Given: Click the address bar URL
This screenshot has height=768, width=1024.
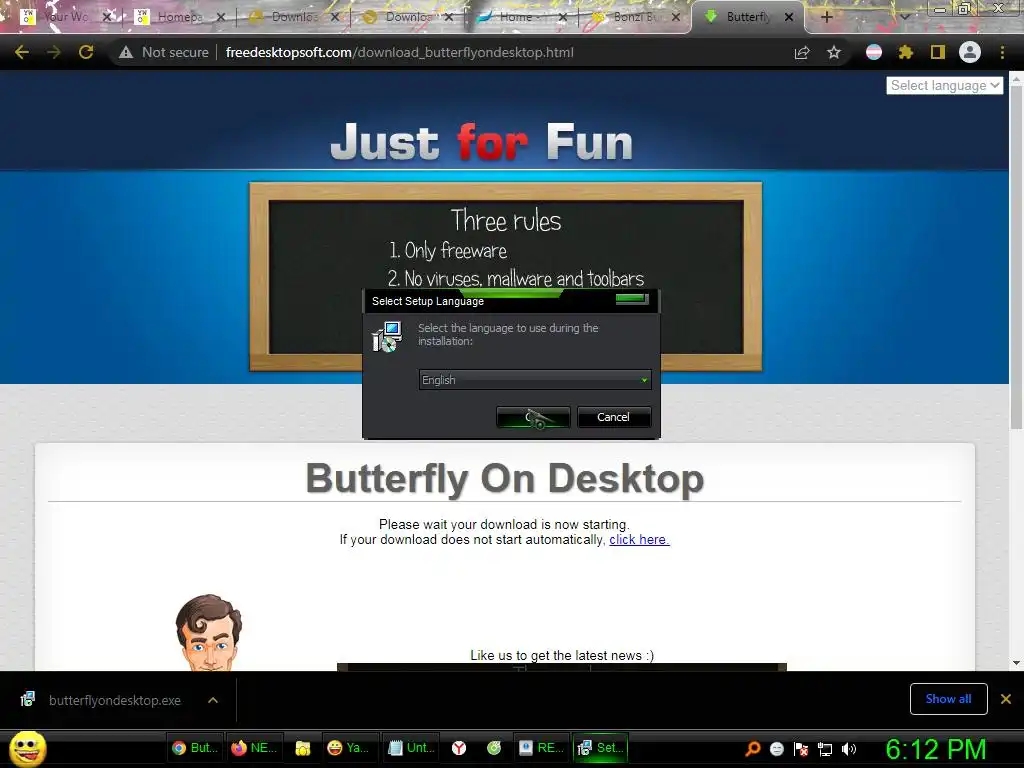Looking at the screenshot, I should (x=400, y=52).
